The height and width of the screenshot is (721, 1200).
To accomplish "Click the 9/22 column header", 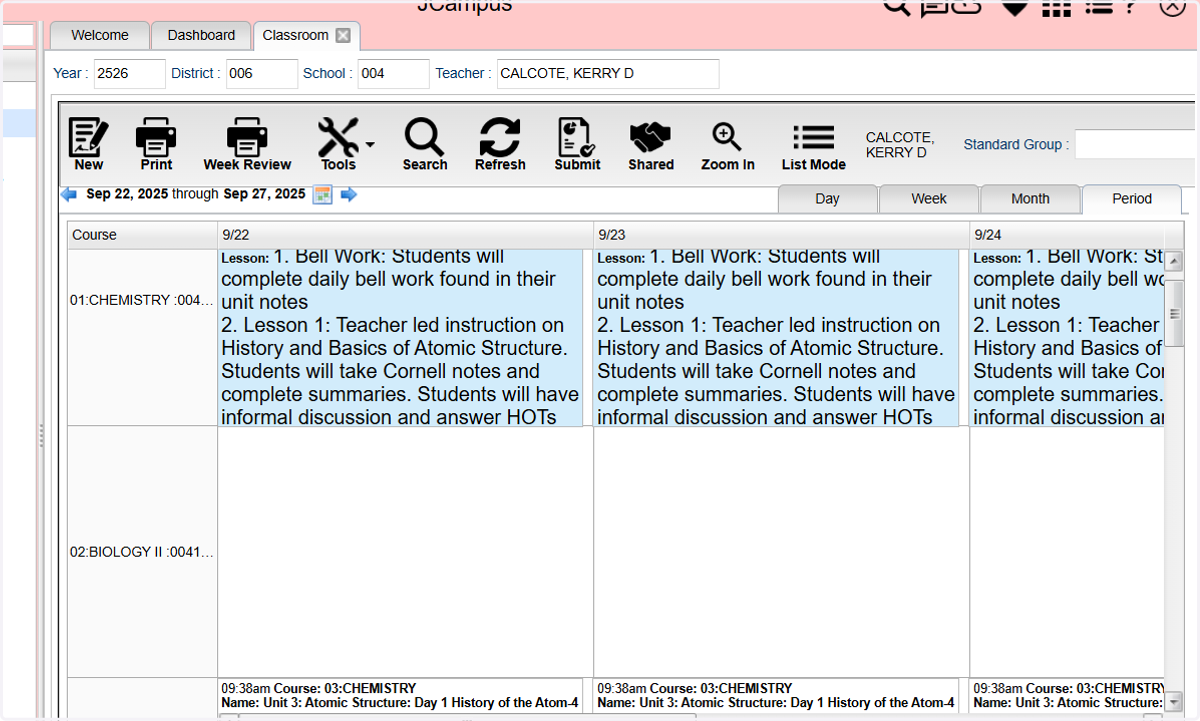I will tap(405, 235).
